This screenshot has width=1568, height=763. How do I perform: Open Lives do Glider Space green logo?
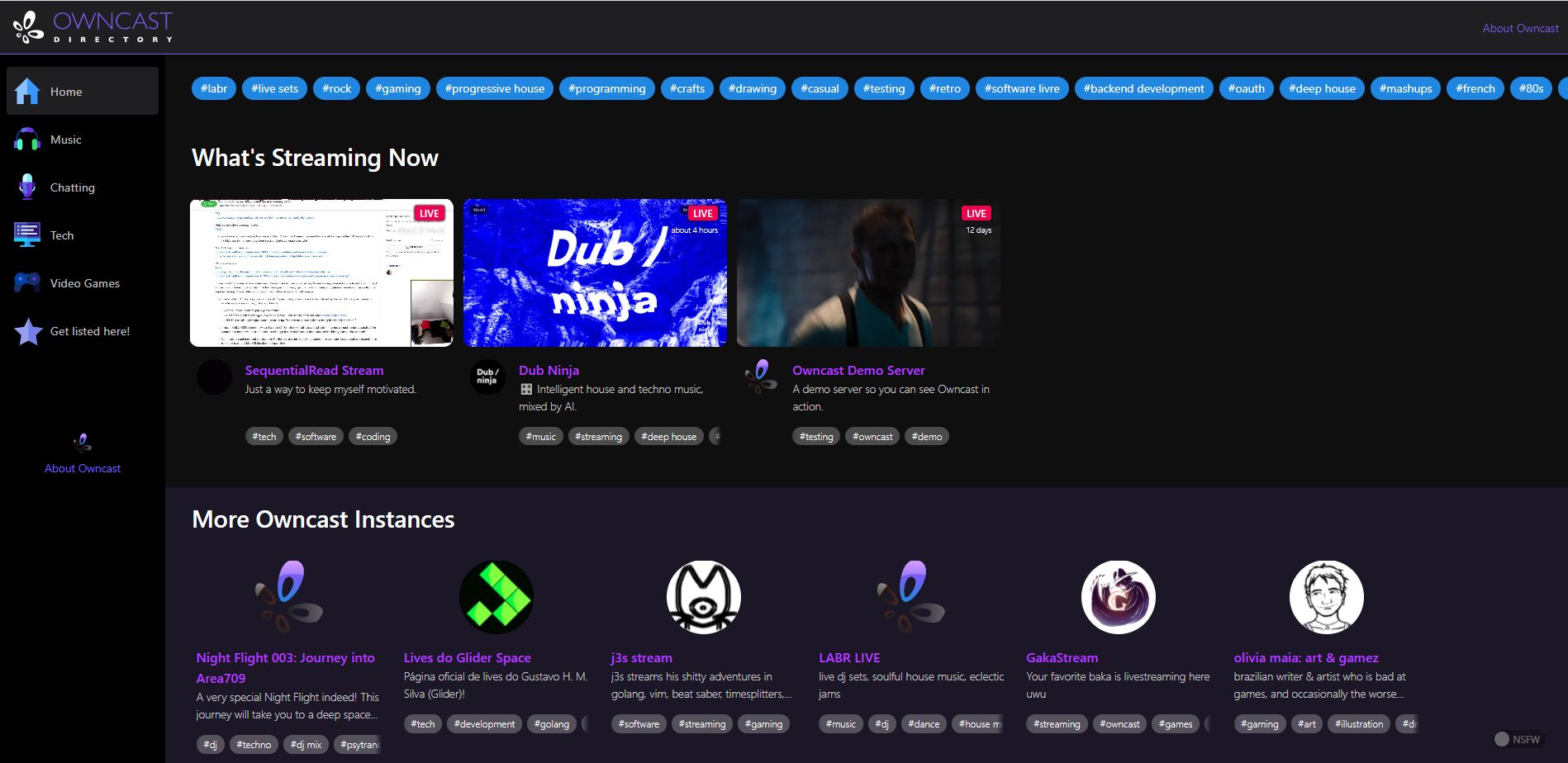(x=496, y=597)
